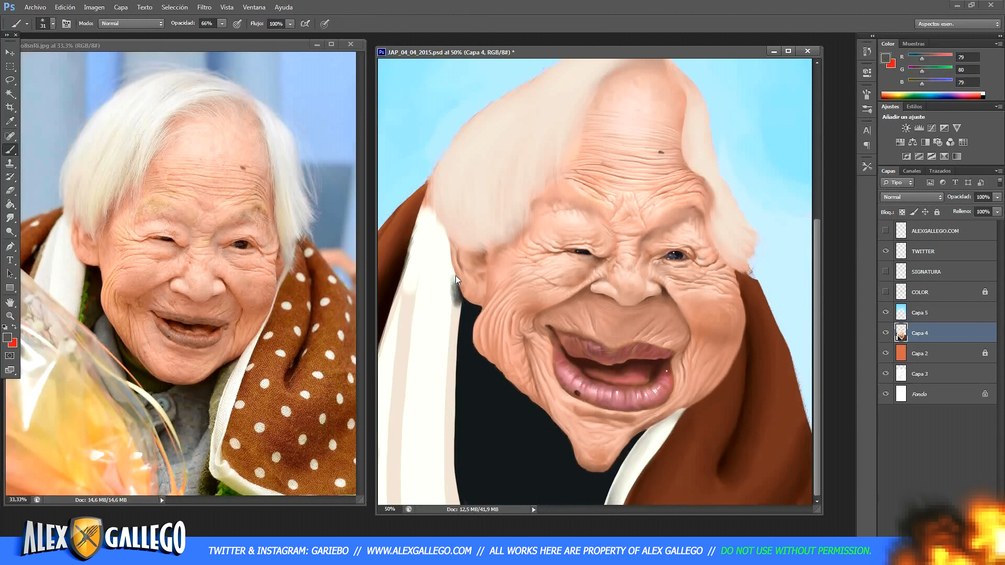This screenshot has height=565, width=1005.
Task: Select the Move tool
Action: [10, 53]
